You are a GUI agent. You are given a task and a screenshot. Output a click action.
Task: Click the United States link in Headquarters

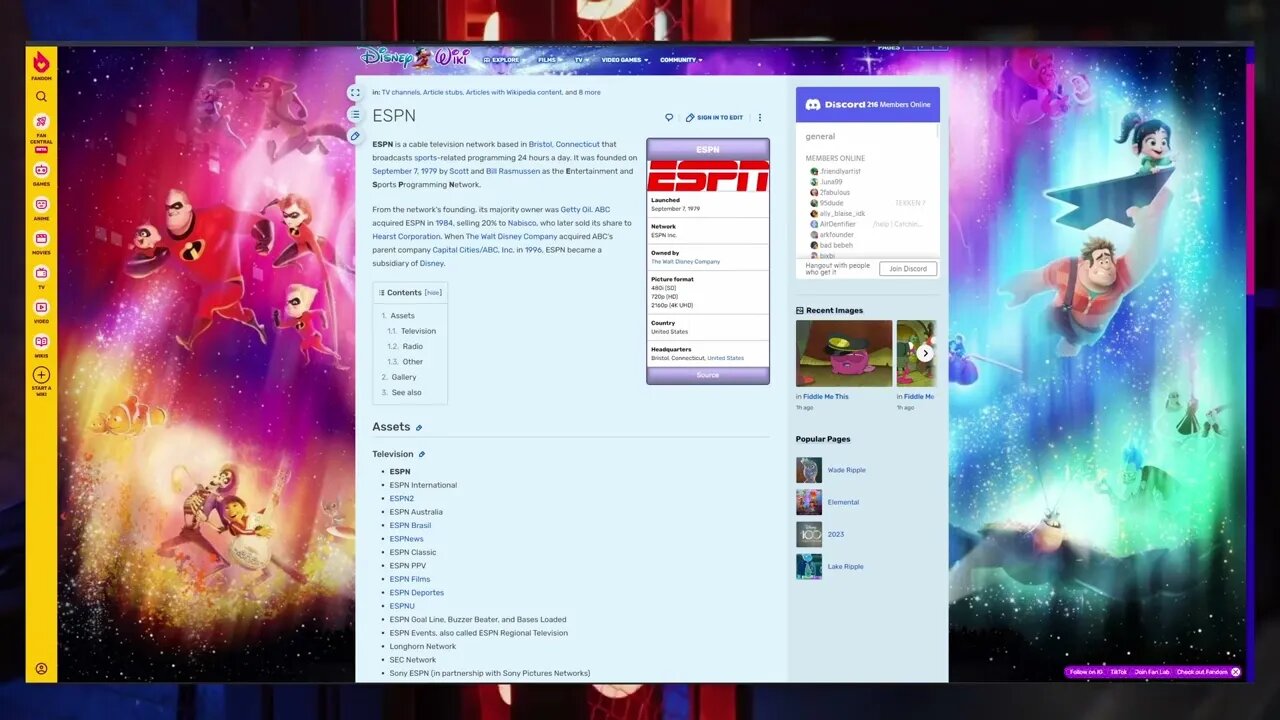(725, 358)
